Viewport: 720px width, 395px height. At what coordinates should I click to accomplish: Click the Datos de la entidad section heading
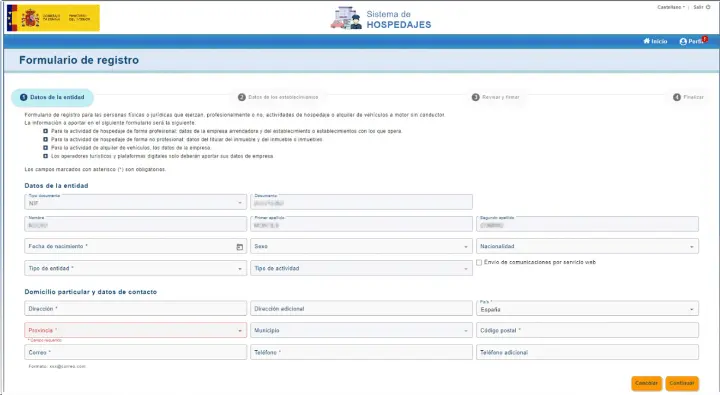pos(56,186)
